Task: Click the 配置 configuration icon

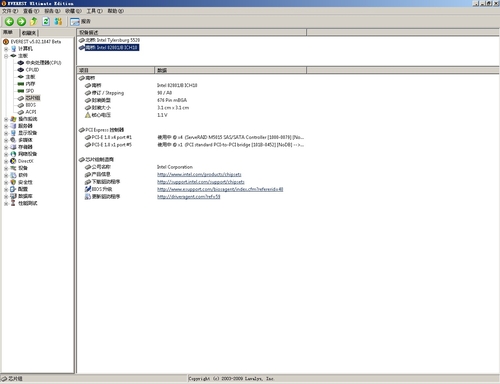Action: point(13,189)
